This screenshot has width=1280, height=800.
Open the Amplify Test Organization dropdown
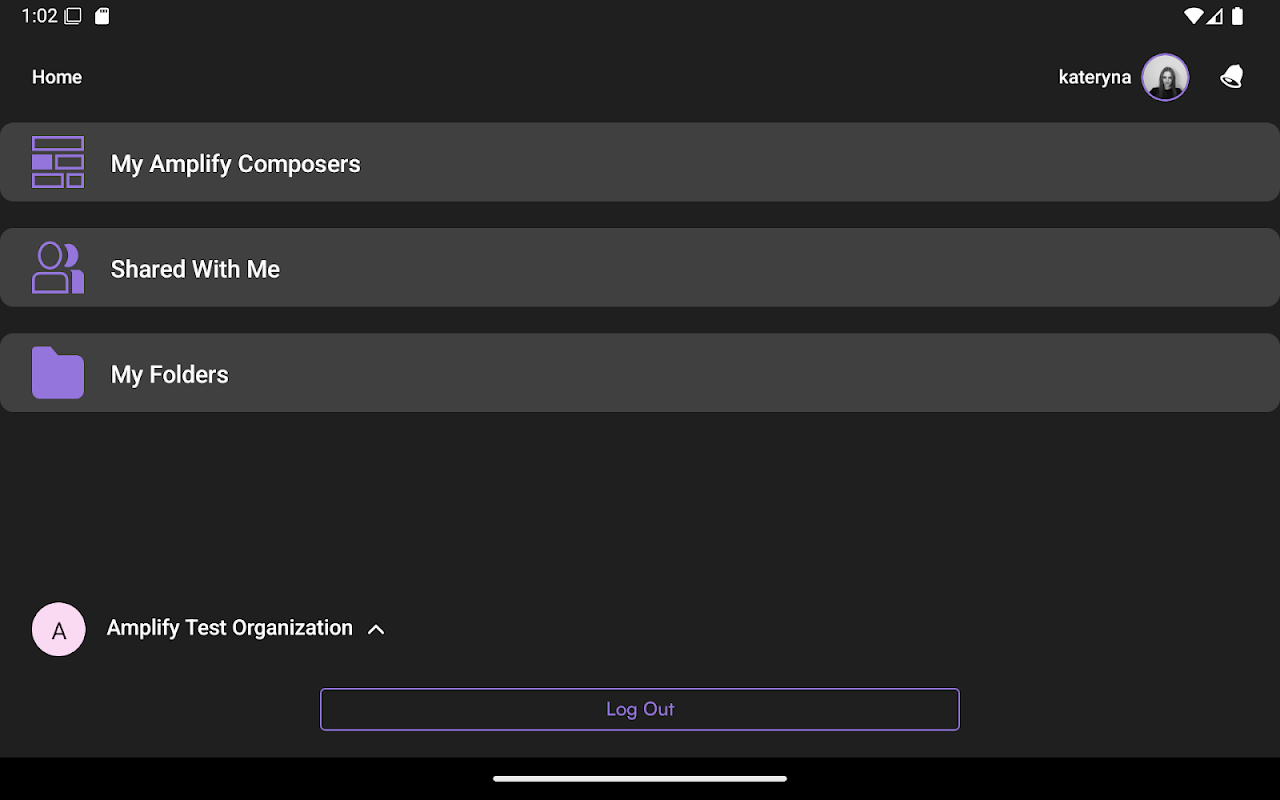coord(230,628)
